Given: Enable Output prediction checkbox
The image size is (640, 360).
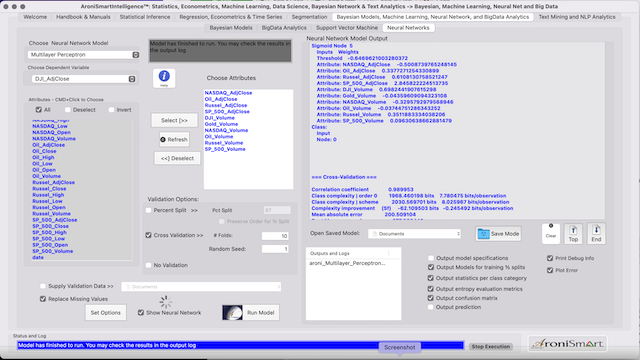Looking at the screenshot, I should point(431,307).
